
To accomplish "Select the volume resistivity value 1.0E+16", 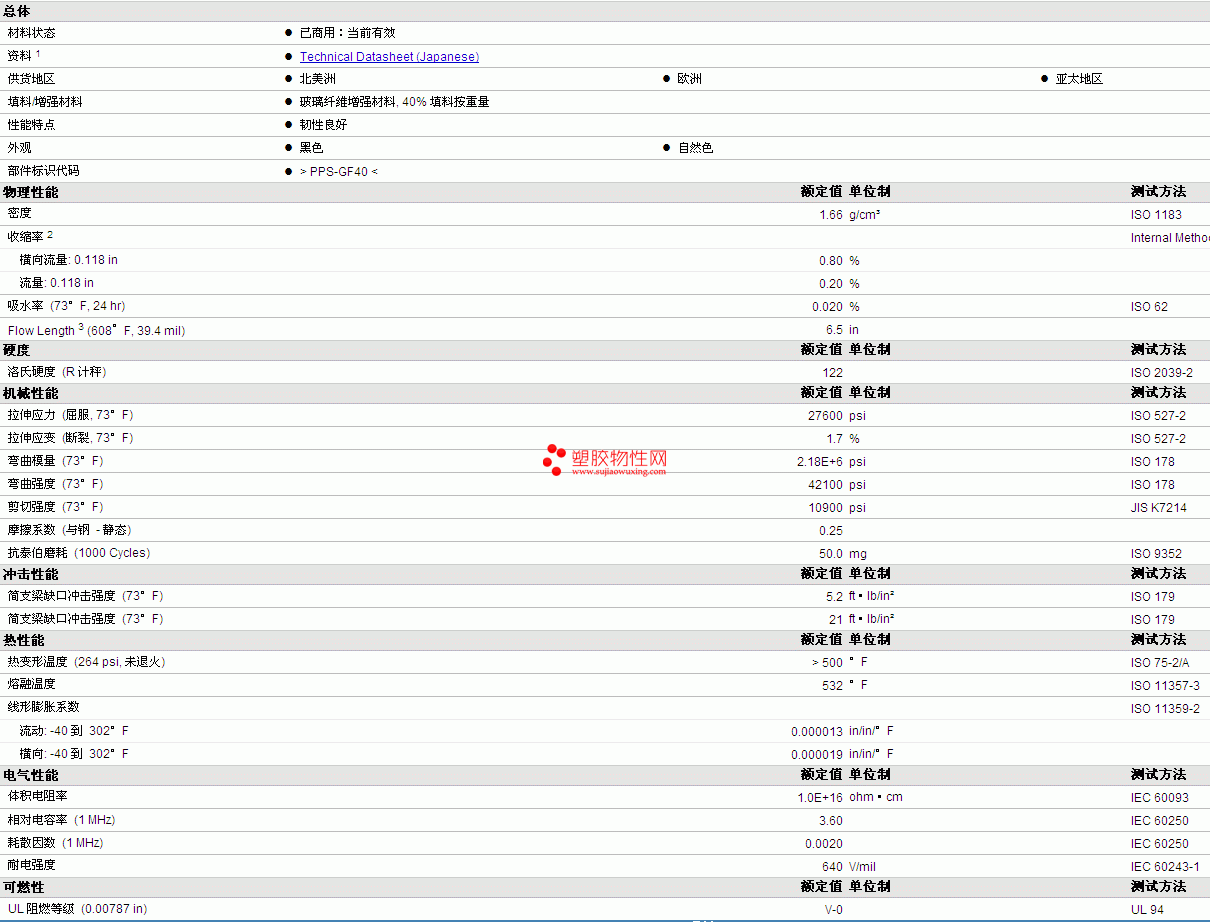I will [821, 798].
